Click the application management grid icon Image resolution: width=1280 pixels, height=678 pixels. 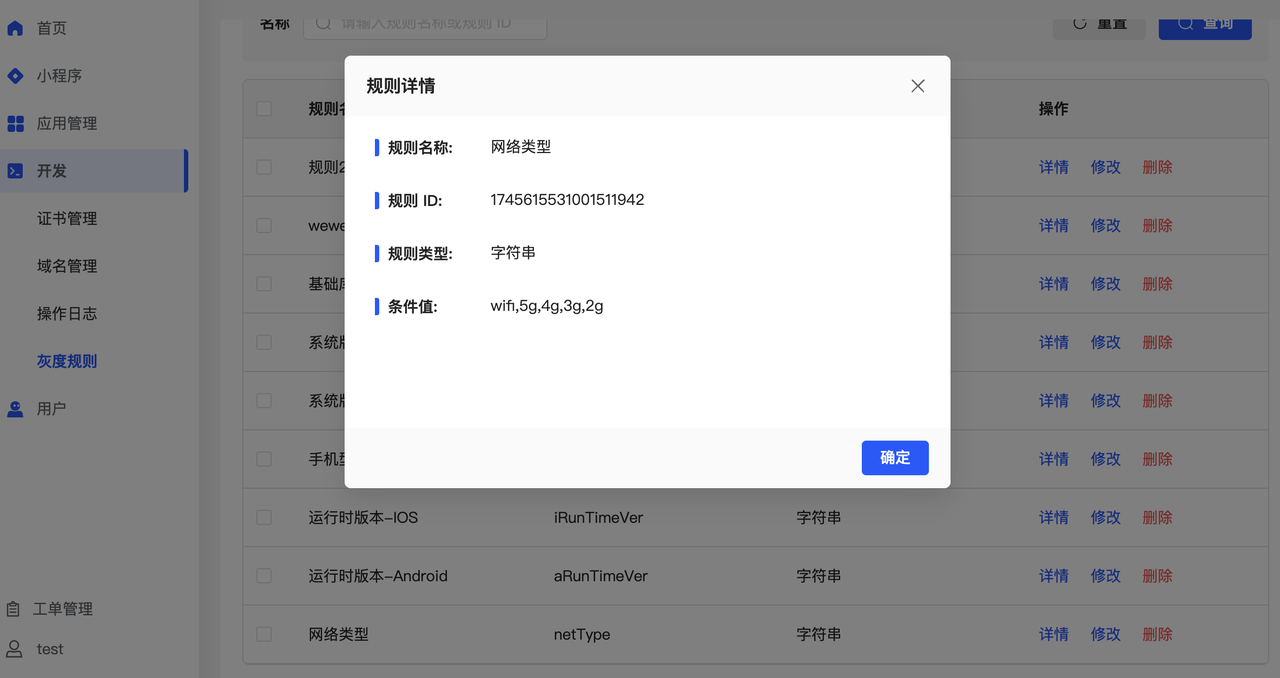point(15,124)
